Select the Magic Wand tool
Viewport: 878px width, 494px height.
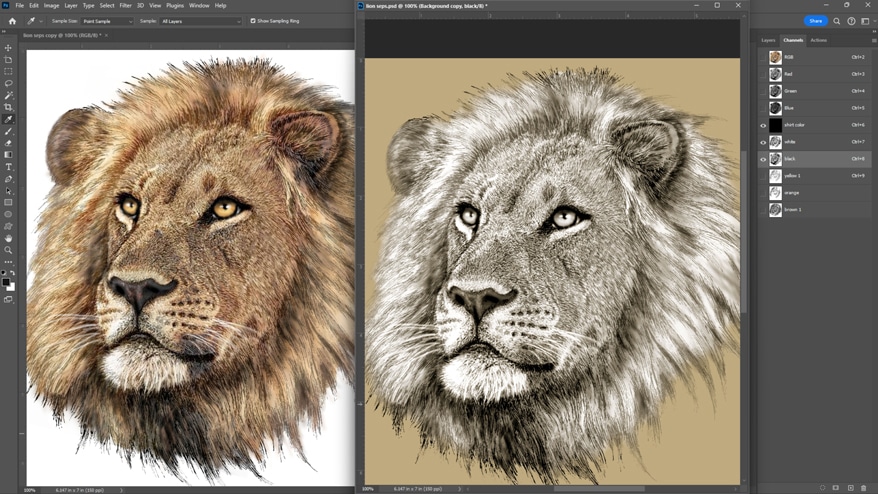click(9, 96)
